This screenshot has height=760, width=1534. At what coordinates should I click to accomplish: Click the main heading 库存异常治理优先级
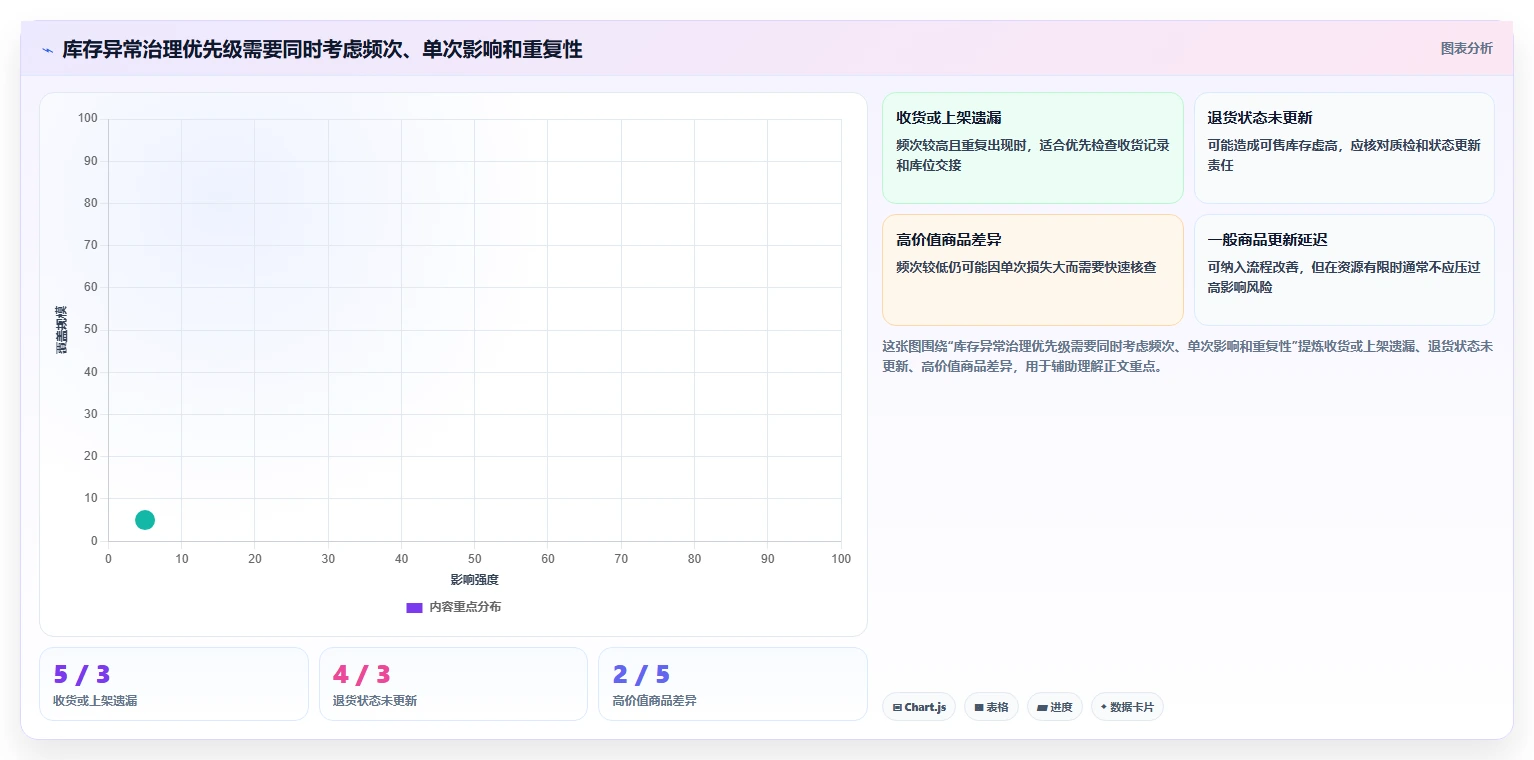(x=323, y=49)
